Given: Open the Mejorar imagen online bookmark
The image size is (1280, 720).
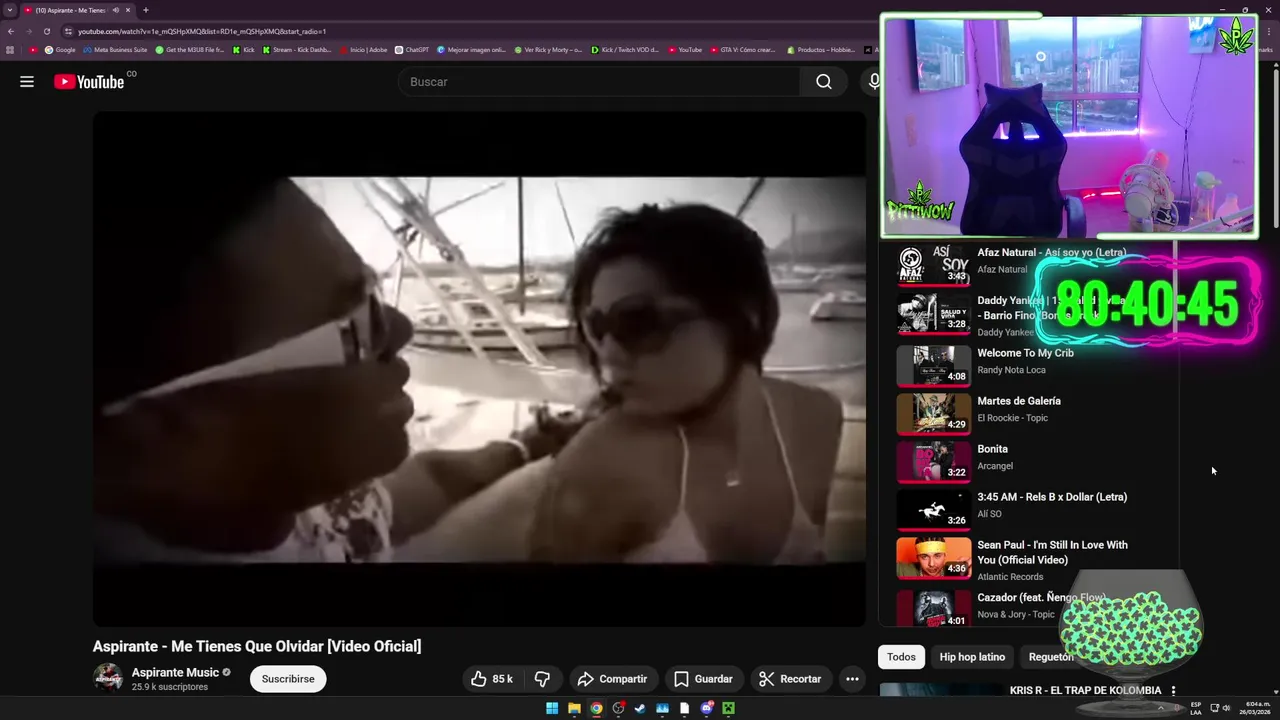Looking at the screenshot, I should click(x=472, y=50).
